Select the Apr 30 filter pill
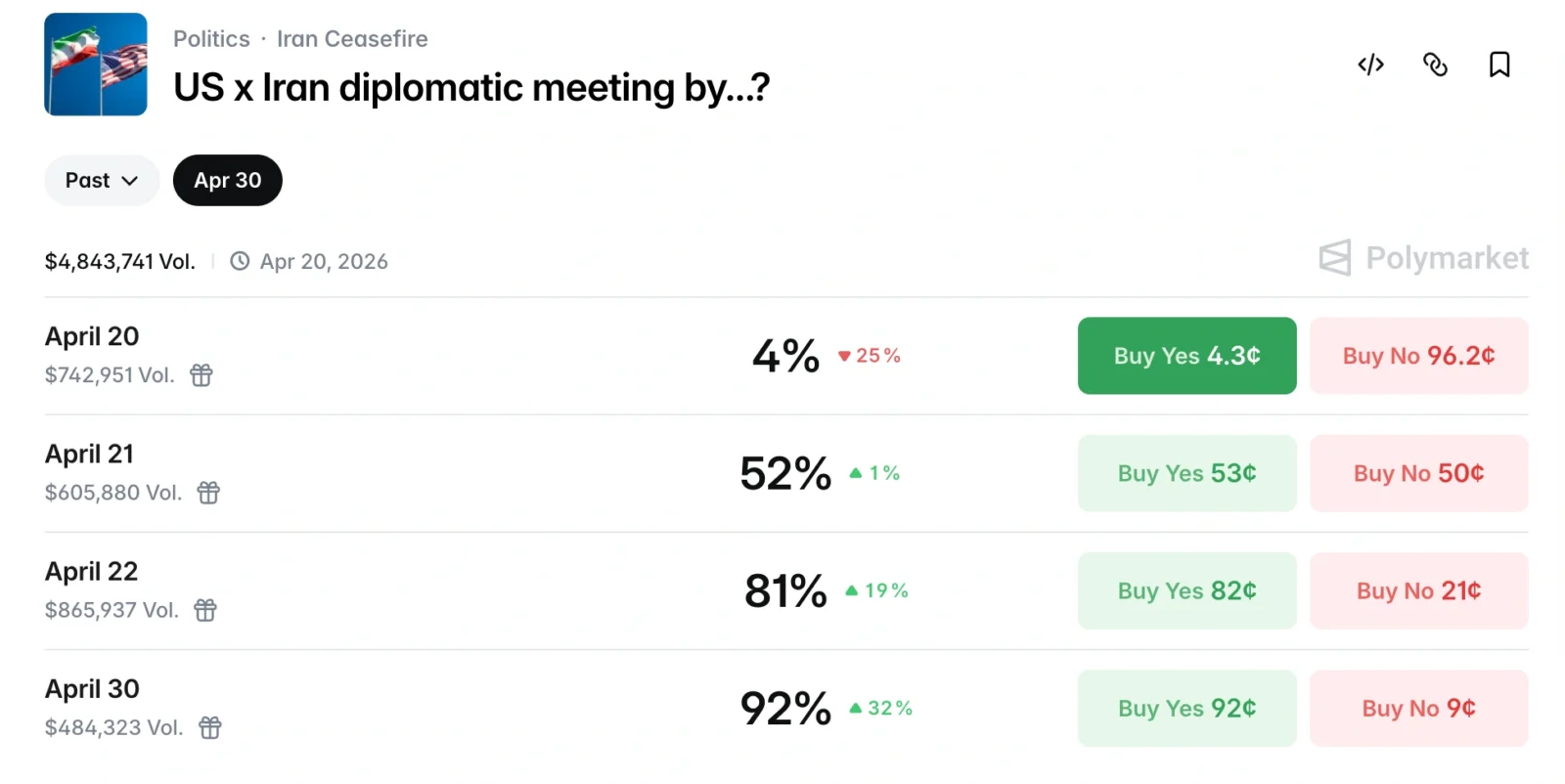The width and height of the screenshot is (1565, 784). pos(227,180)
